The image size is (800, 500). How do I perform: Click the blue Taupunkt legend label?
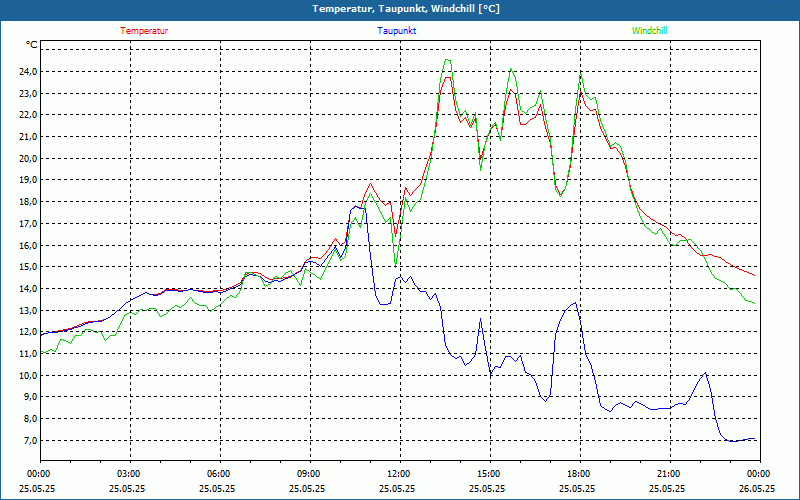396,31
